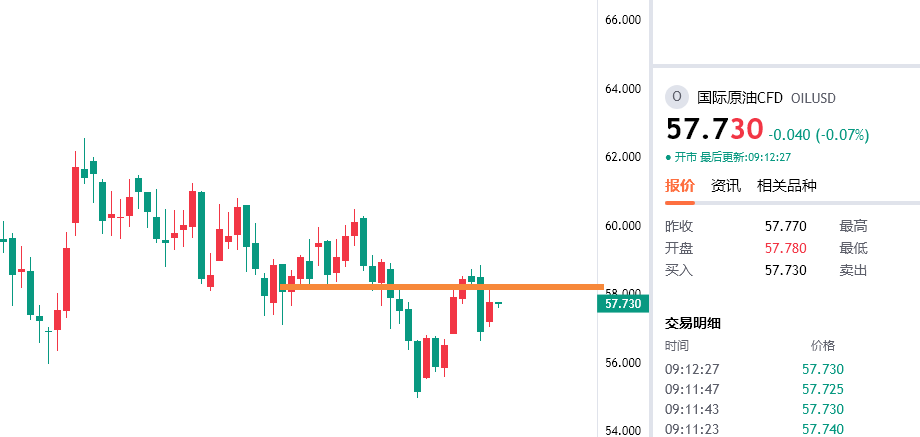
Task: Click the large 57.730 current price
Action: [715, 130]
